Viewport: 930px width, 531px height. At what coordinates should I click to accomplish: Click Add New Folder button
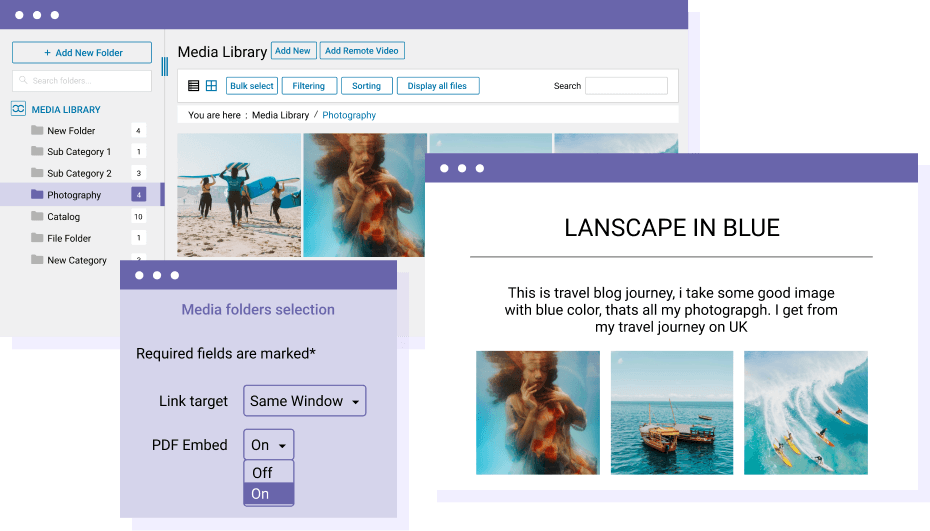tap(82, 52)
